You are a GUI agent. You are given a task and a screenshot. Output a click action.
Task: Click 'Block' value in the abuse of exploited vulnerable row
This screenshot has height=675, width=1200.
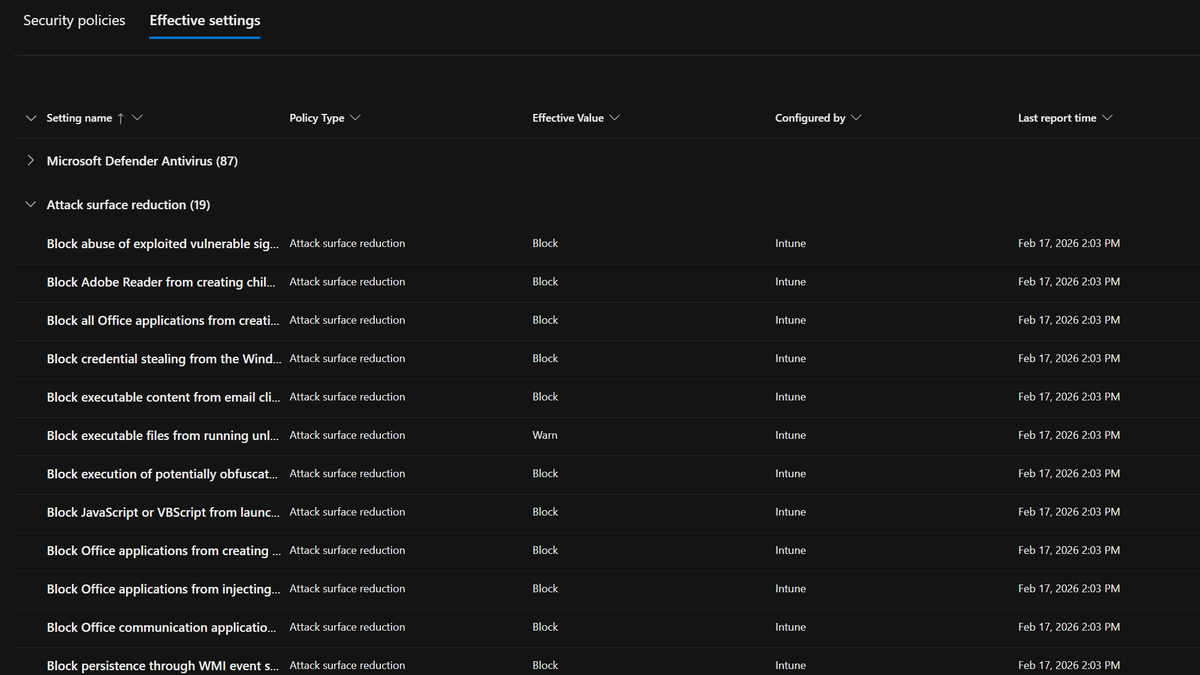545,243
